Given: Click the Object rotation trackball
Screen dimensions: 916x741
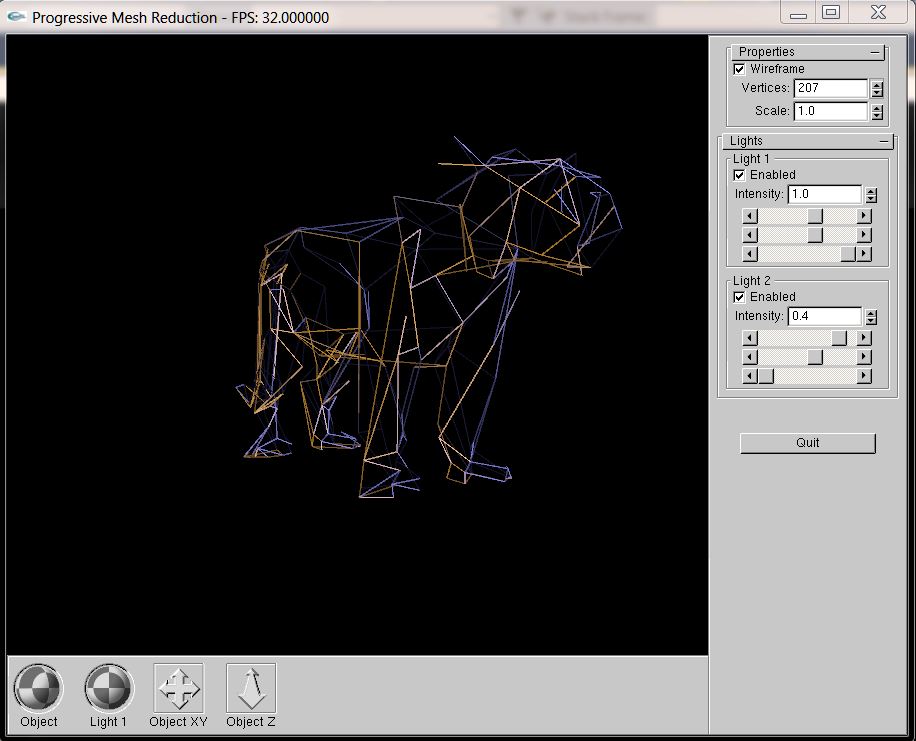Looking at the screenshot, I should (39, 688).
